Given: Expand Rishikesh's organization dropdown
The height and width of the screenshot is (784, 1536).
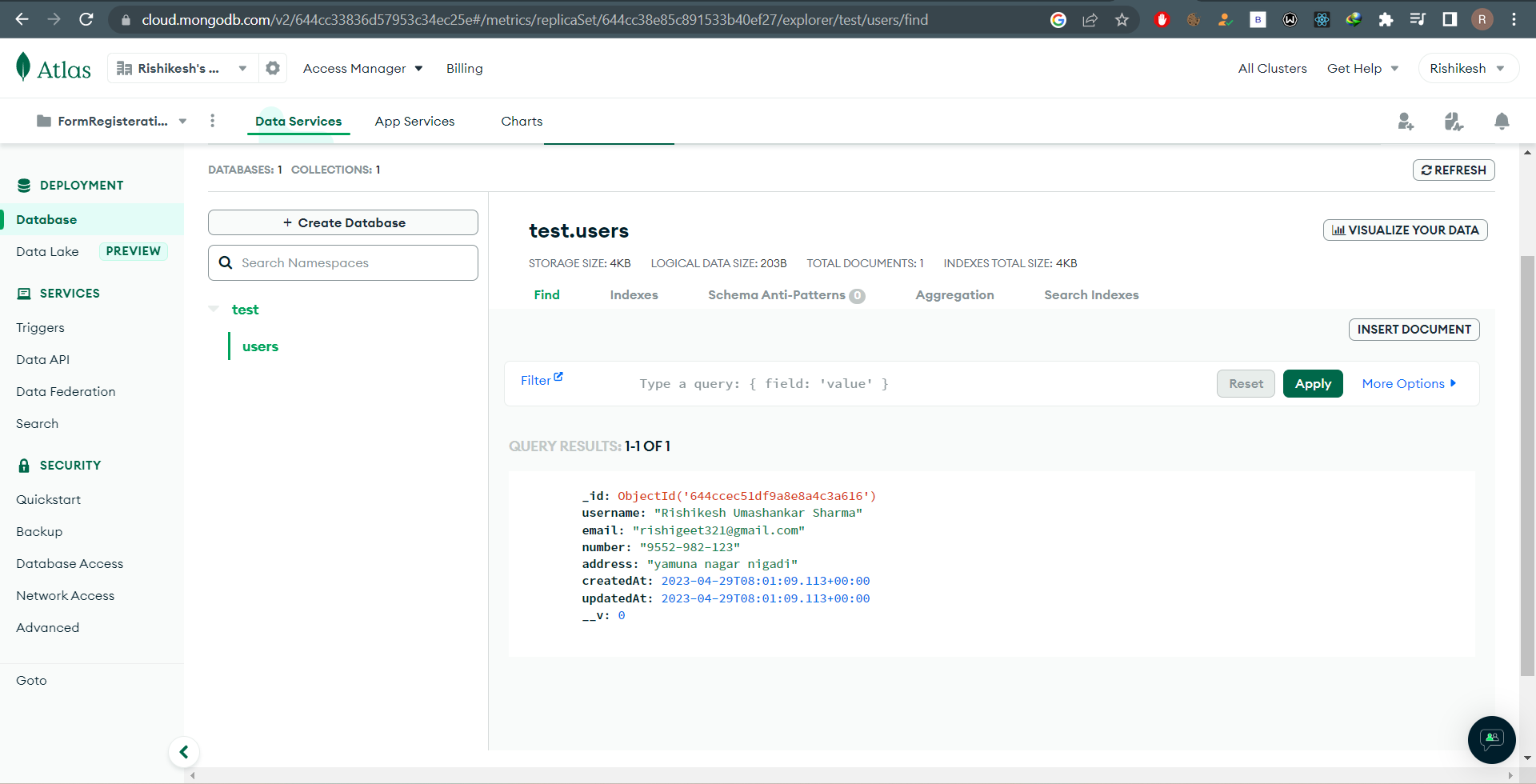Looking at the screenshot, I should pos(182,68).
